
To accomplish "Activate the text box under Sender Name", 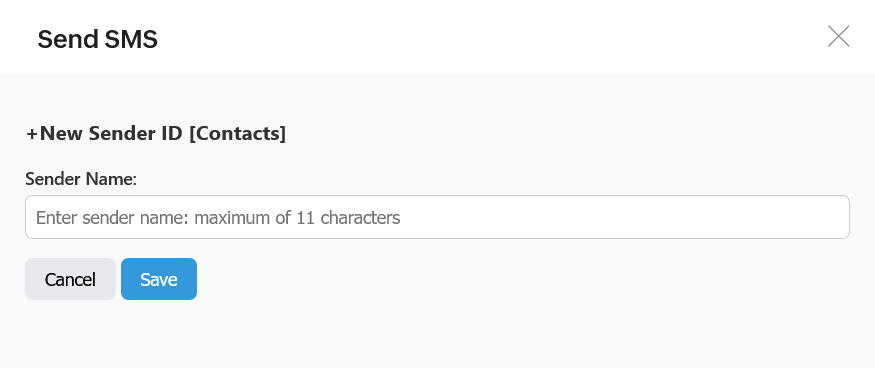I will click(437, 217).
